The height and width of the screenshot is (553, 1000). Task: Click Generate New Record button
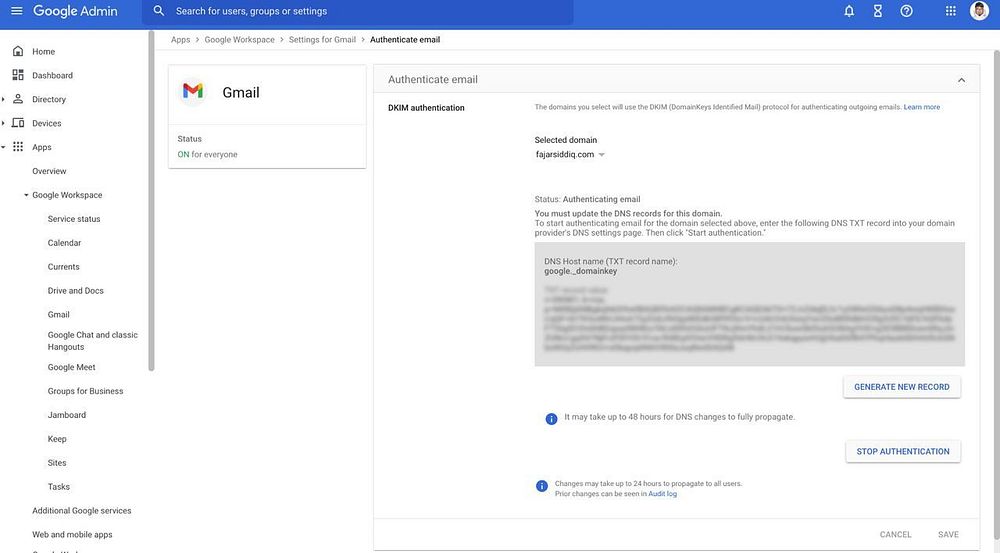click(902, 387)
